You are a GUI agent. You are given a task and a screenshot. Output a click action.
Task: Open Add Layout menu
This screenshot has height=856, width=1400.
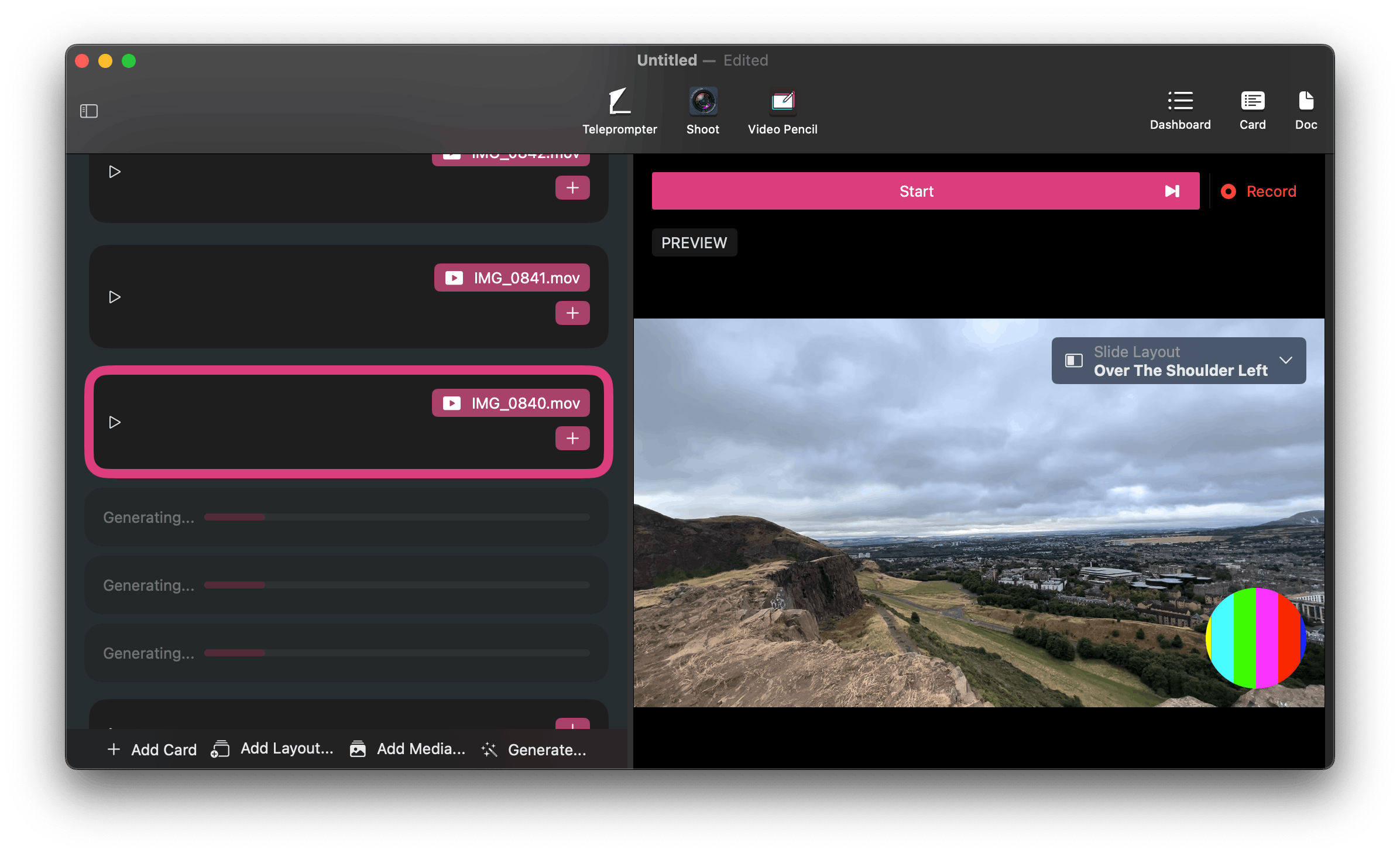[273, 749]
